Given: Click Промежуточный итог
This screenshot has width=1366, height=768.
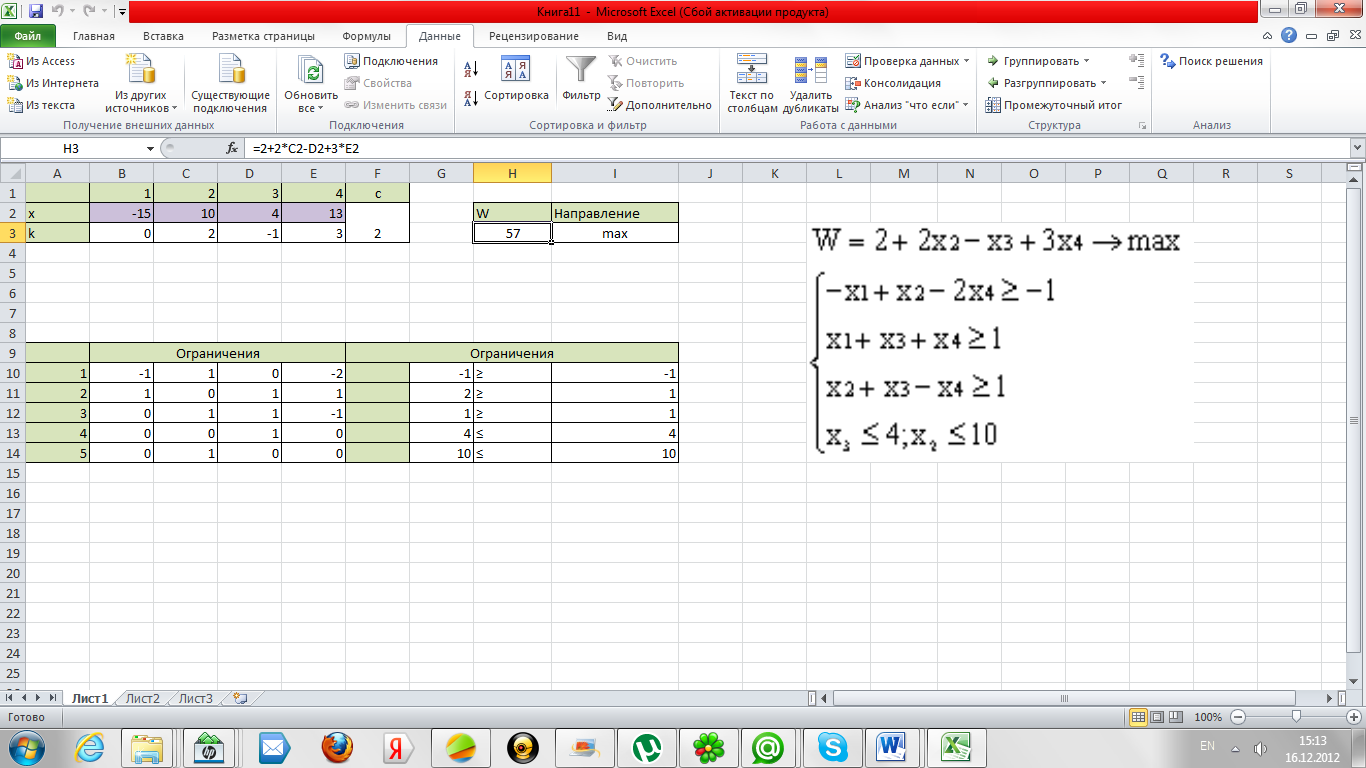Looking at the screenshot, I should [1054, 105].
